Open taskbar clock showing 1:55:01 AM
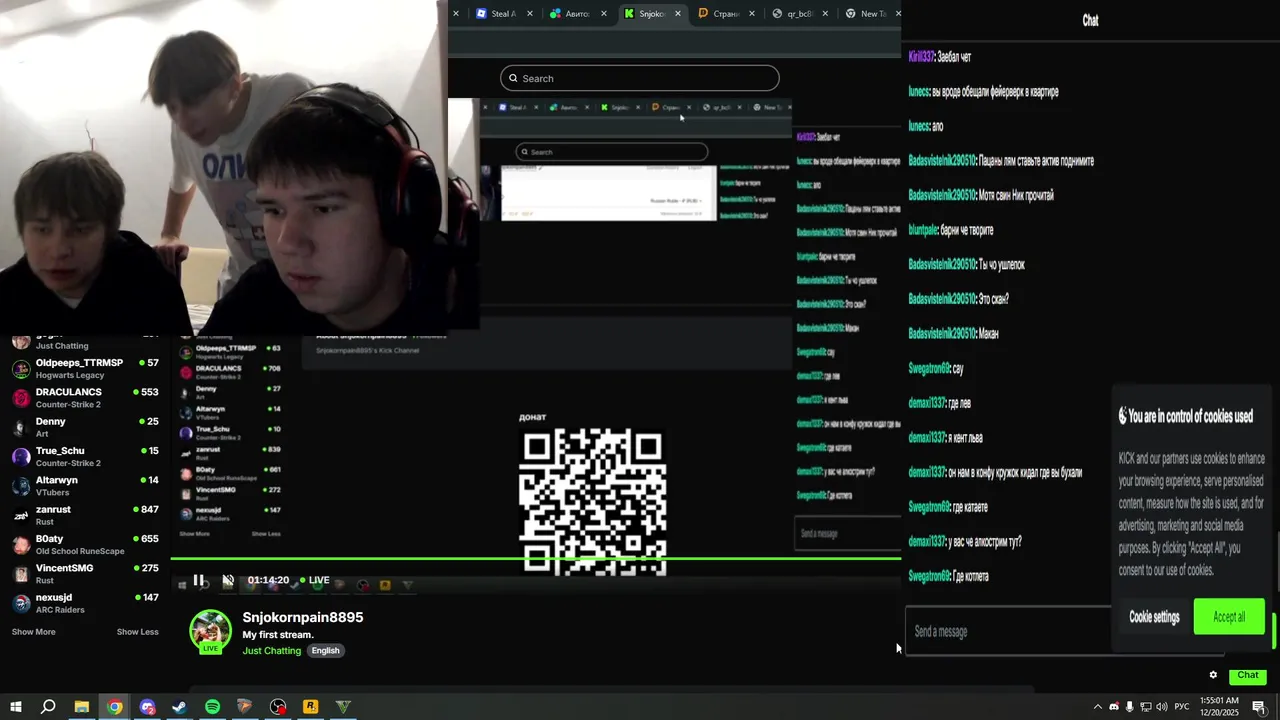 point(1220,707)
